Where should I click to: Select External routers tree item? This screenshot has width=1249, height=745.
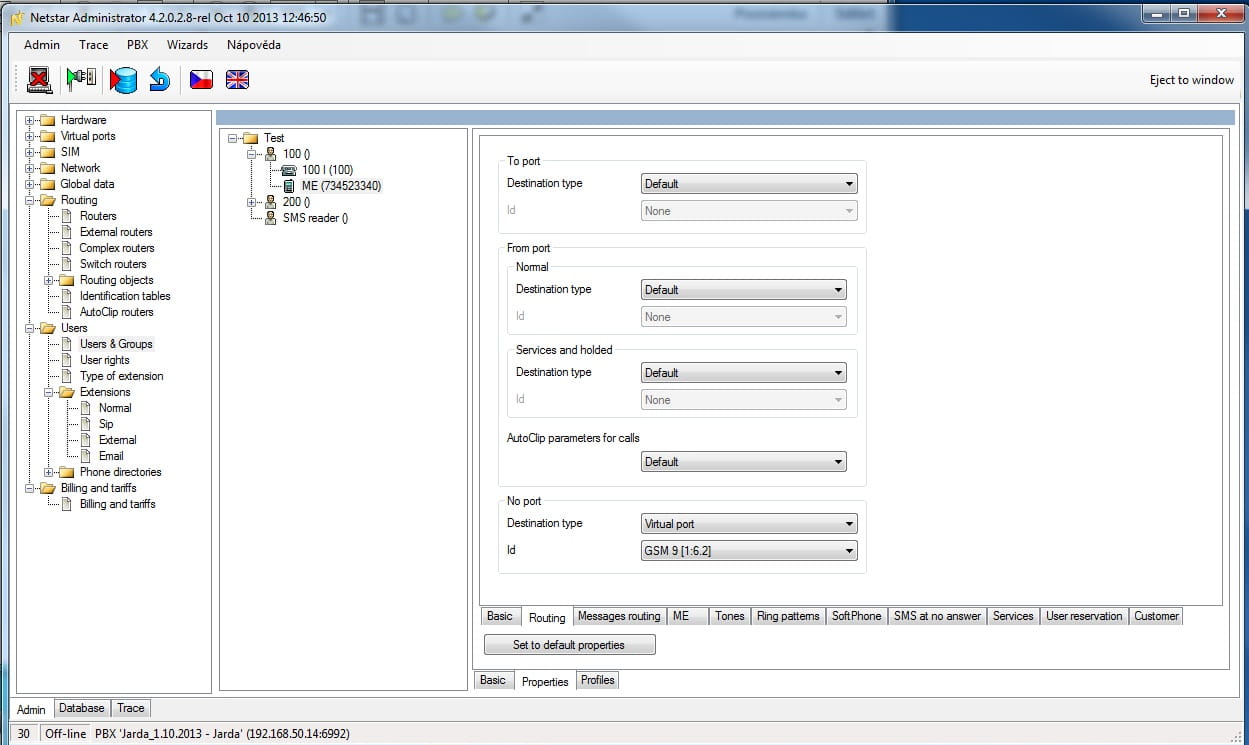coord(116,232)
